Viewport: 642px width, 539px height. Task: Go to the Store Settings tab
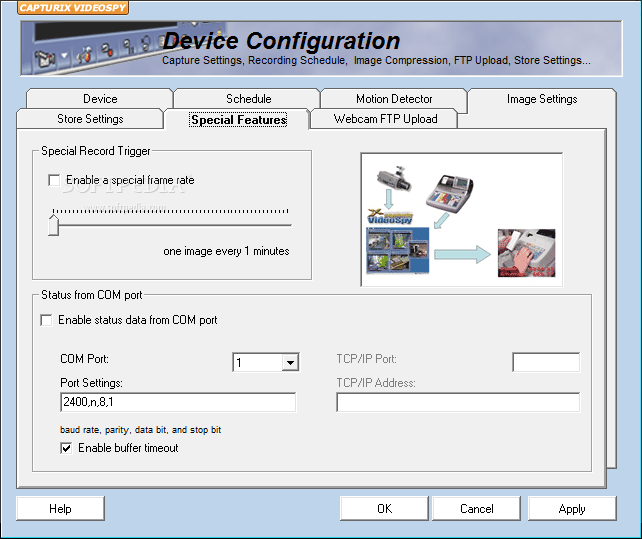(x=90, y=119)
